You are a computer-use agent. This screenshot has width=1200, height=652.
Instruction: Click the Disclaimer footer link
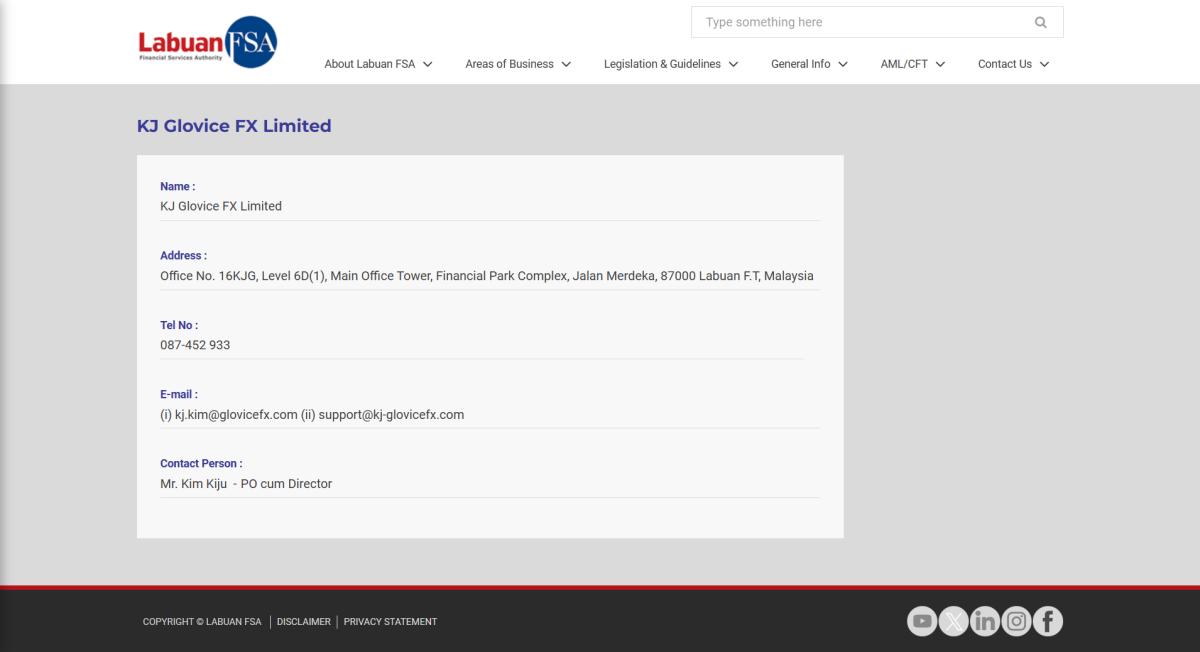[x=303, y=622]
